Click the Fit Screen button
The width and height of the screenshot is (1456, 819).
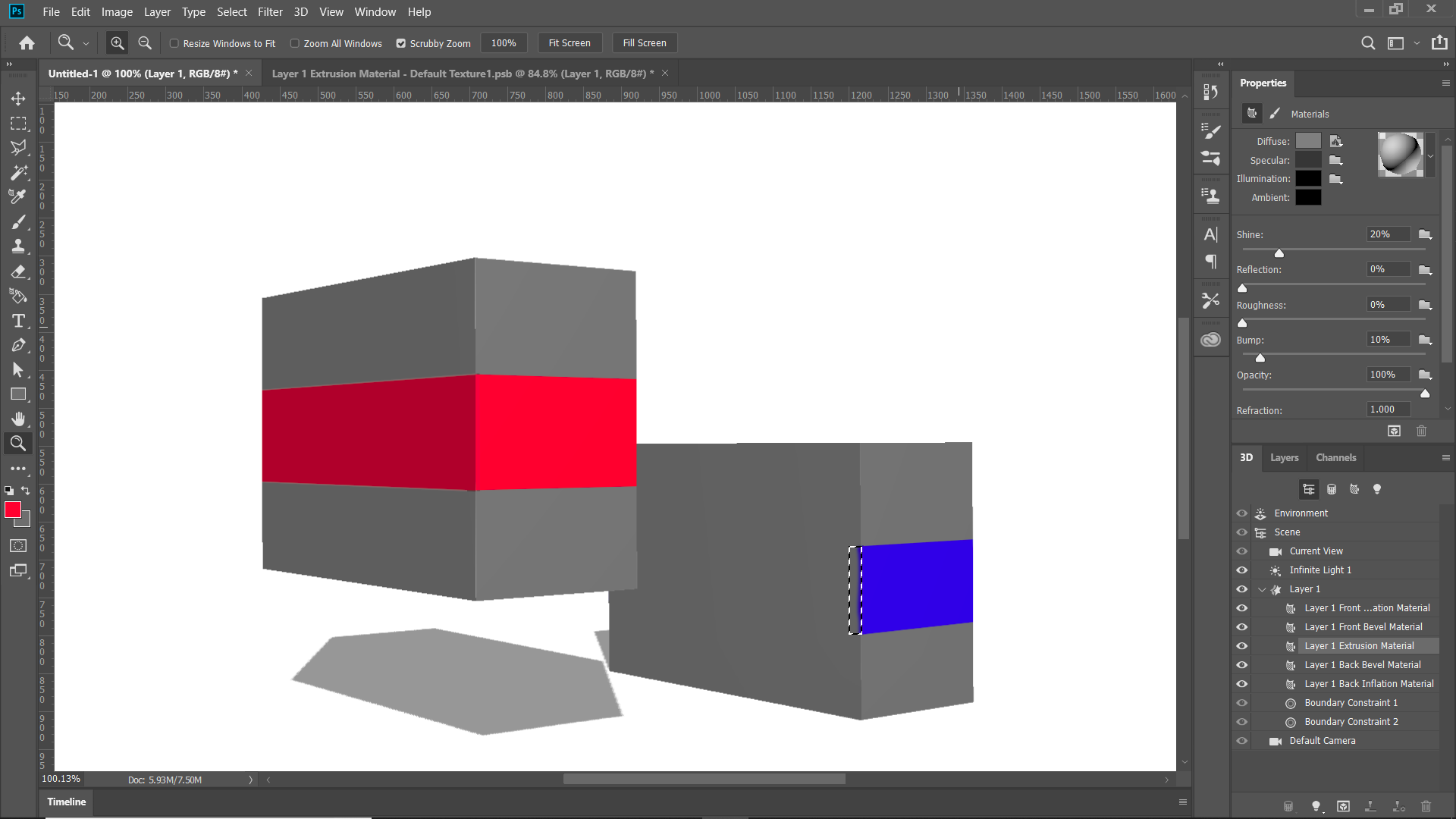pos(570,42)
